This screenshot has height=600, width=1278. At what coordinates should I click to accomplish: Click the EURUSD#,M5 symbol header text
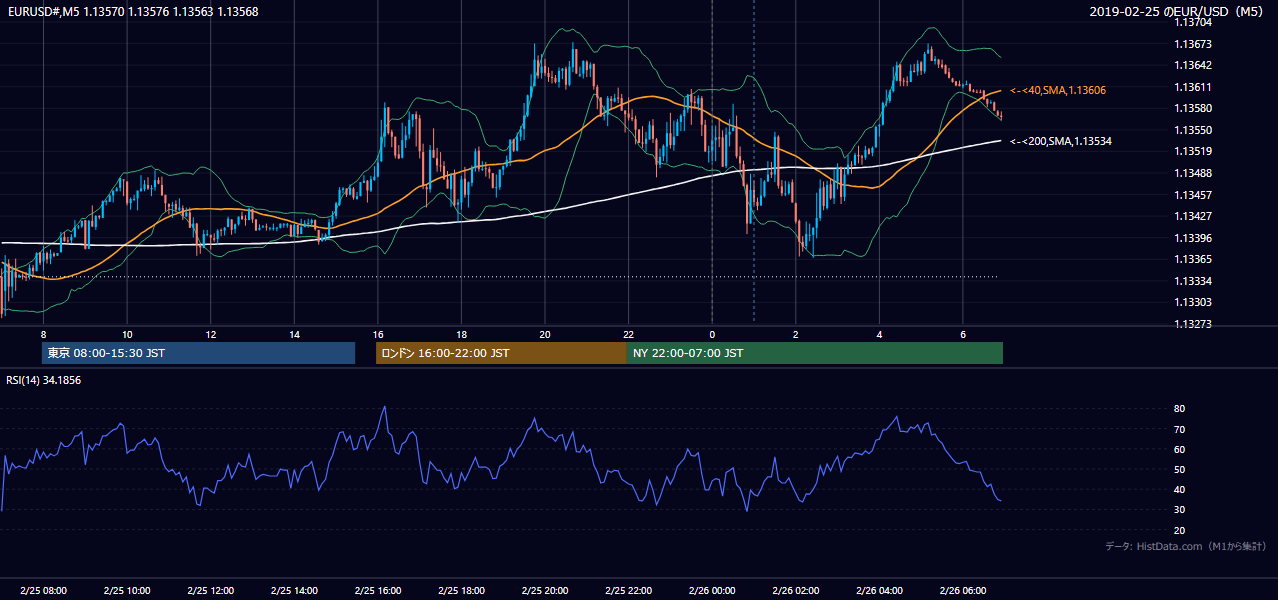[43, 12]
